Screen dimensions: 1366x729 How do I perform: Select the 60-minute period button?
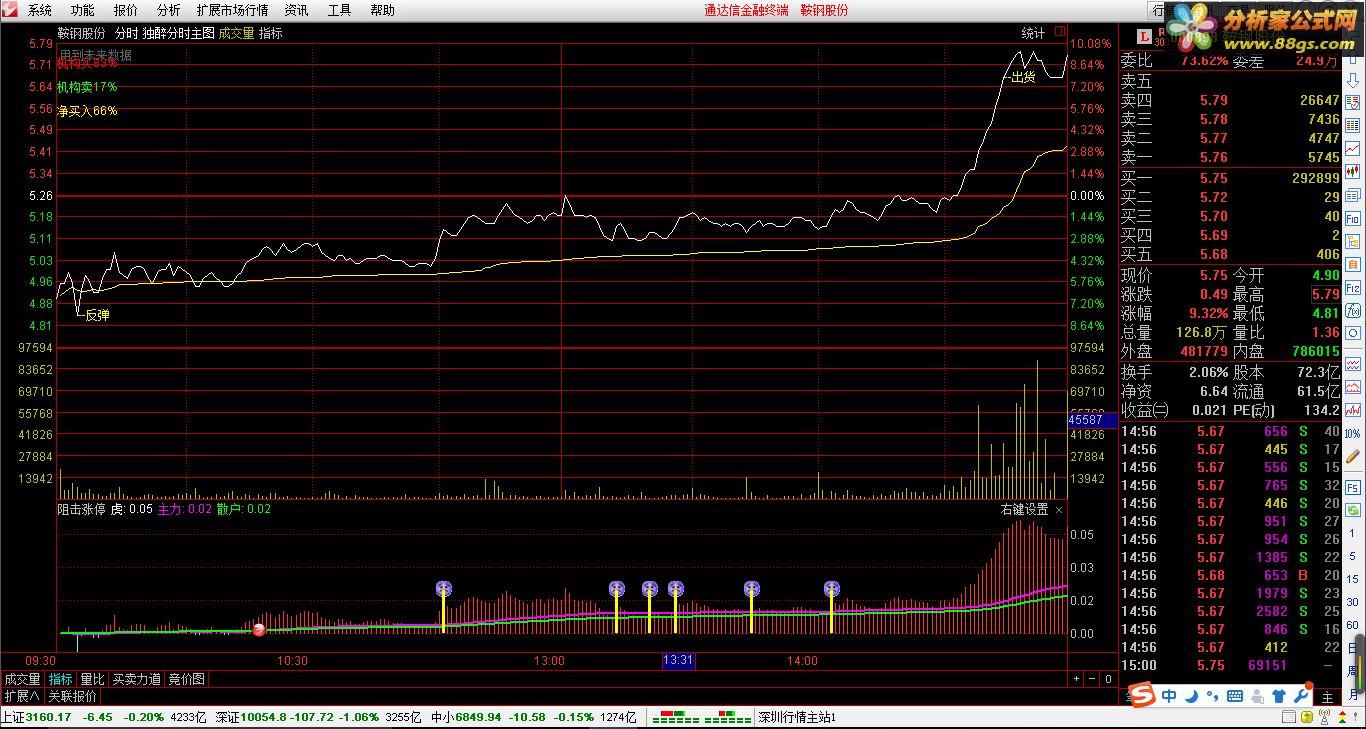coord(1353,624)
